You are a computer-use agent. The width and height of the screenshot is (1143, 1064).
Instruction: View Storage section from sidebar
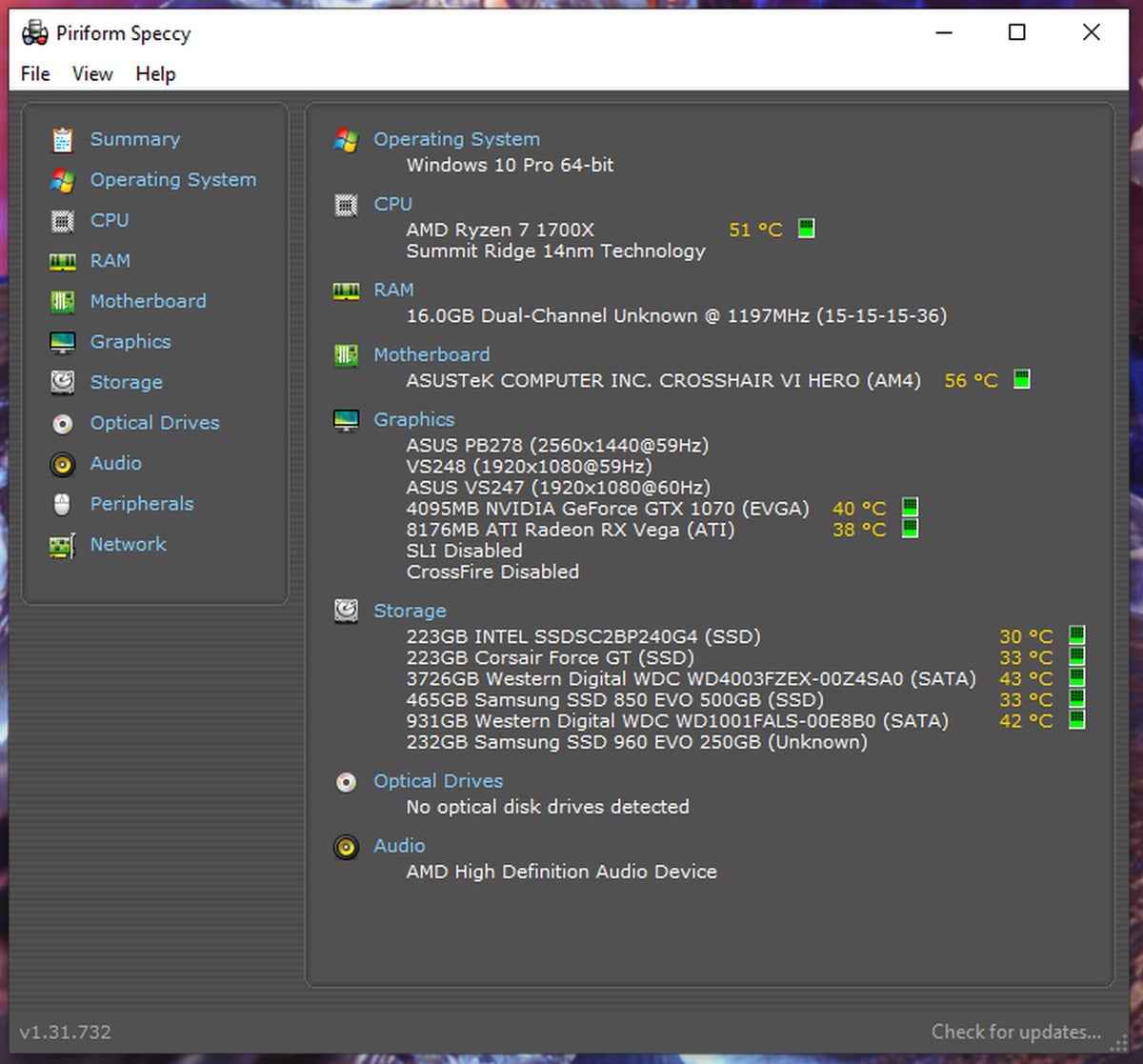click(127, 383)
